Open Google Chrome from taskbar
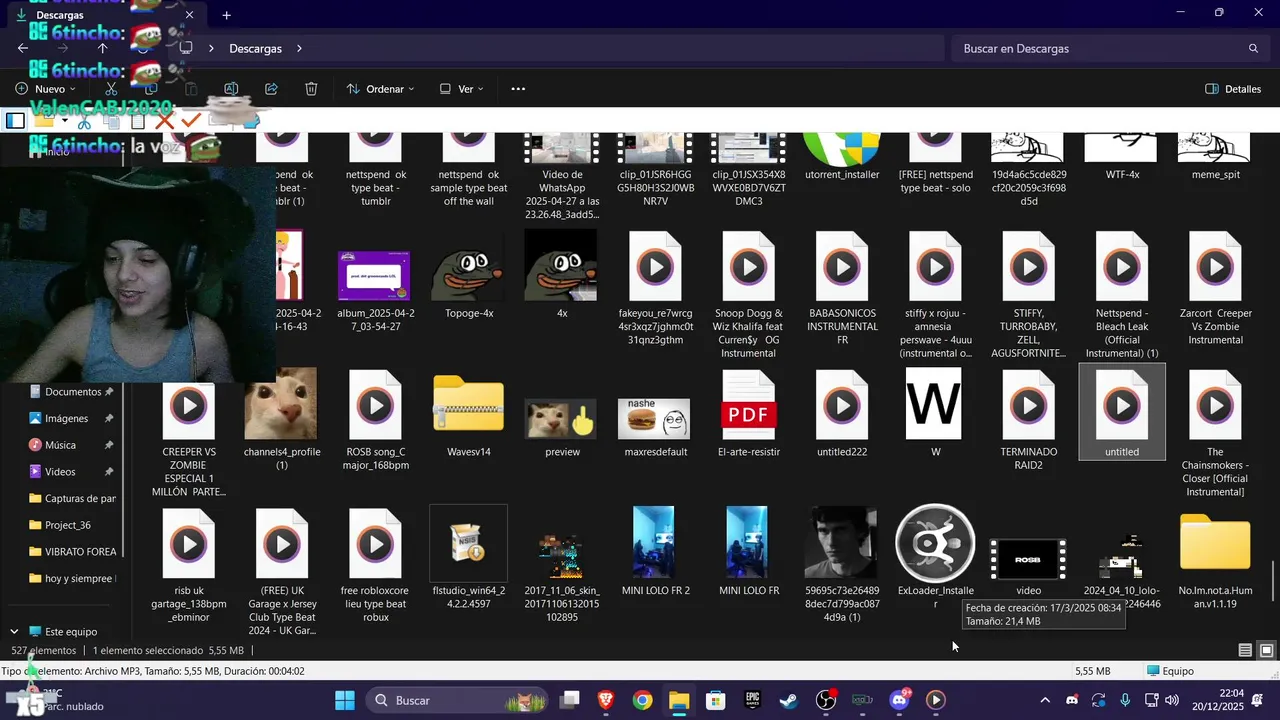Screen dimensions: 1280x720 coord(643,700)
